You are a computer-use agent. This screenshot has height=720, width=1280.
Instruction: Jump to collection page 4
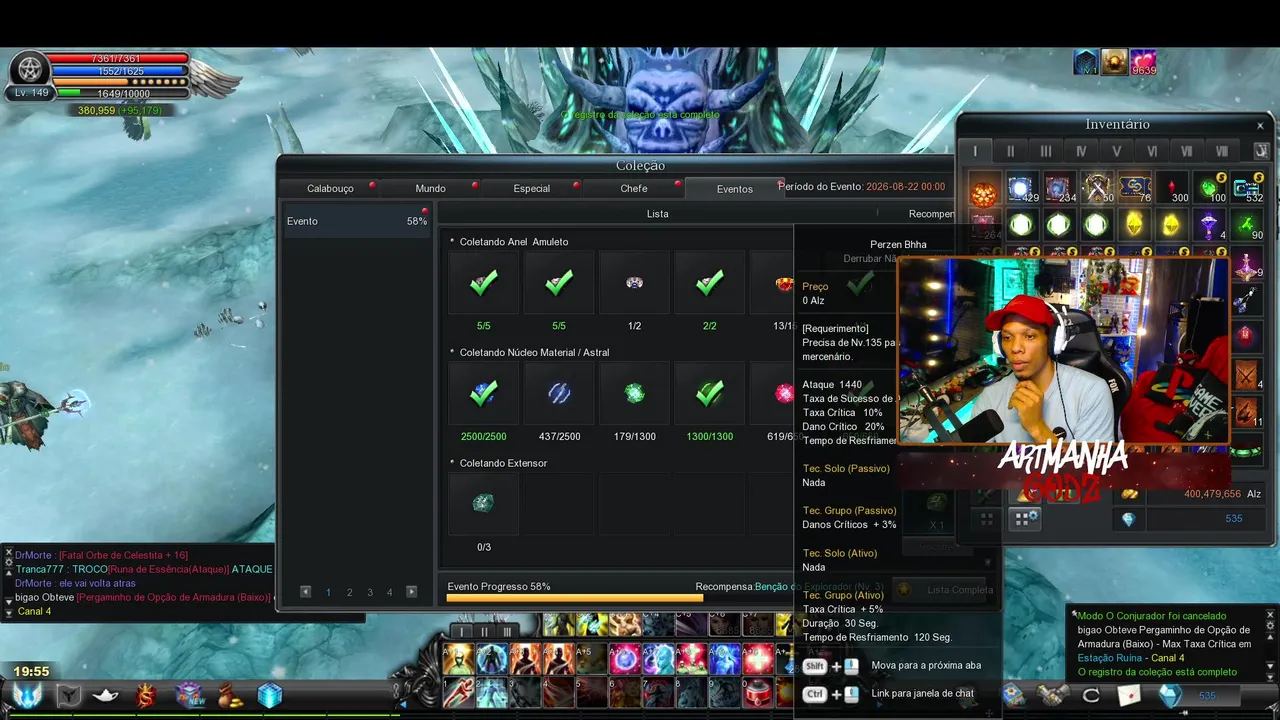pos(390,592)
